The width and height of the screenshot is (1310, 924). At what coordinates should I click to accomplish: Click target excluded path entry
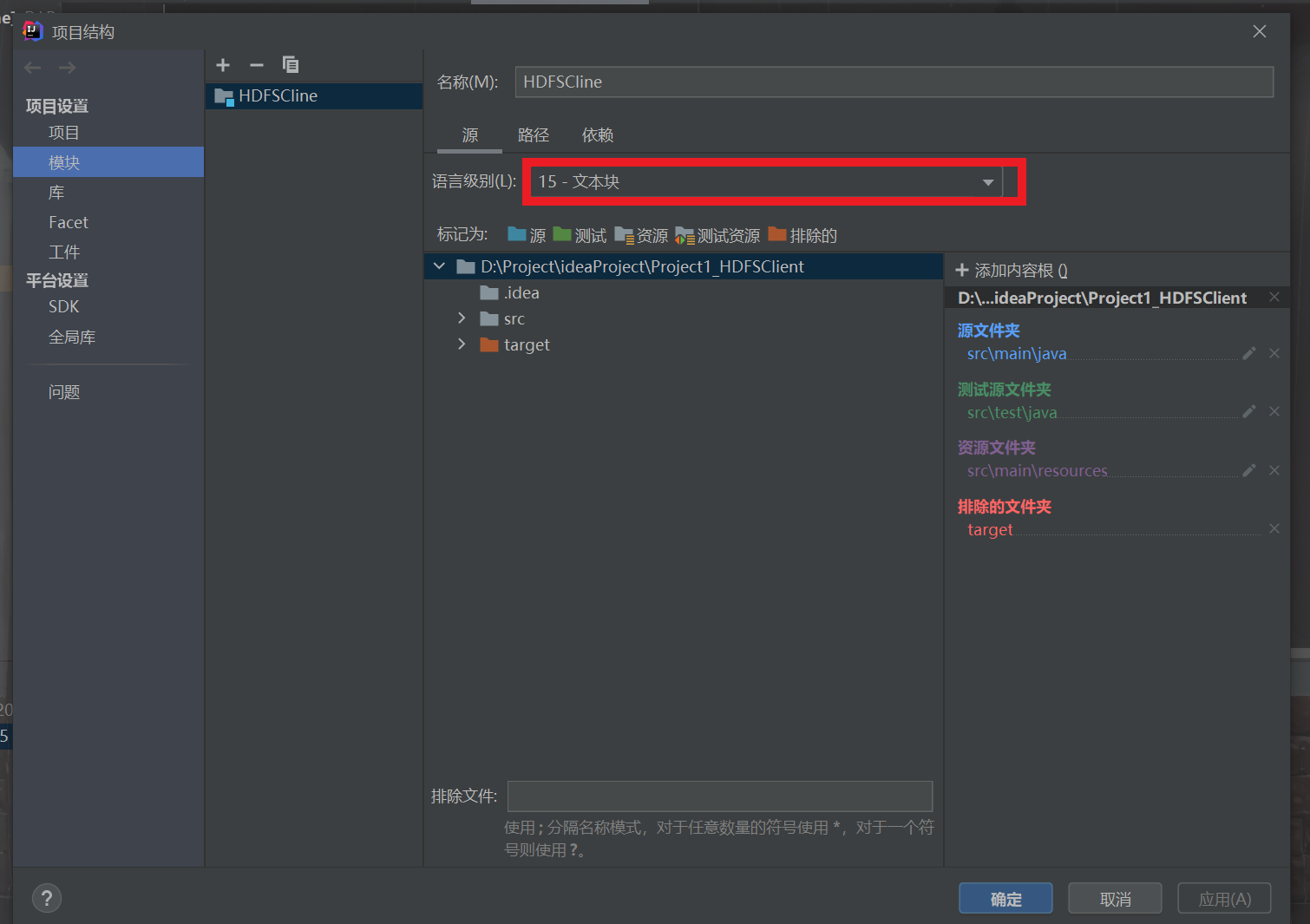[990, 529]
